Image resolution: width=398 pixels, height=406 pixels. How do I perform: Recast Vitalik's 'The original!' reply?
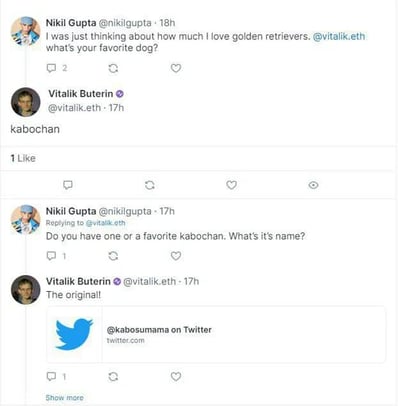click(x=113, y=377)
